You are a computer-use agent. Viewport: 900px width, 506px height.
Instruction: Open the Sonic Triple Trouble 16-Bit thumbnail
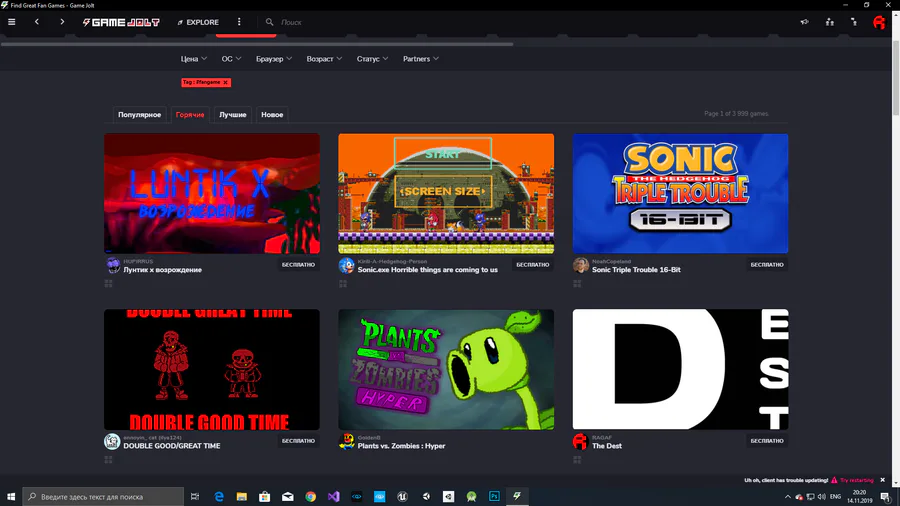click(x=680, y=193)
